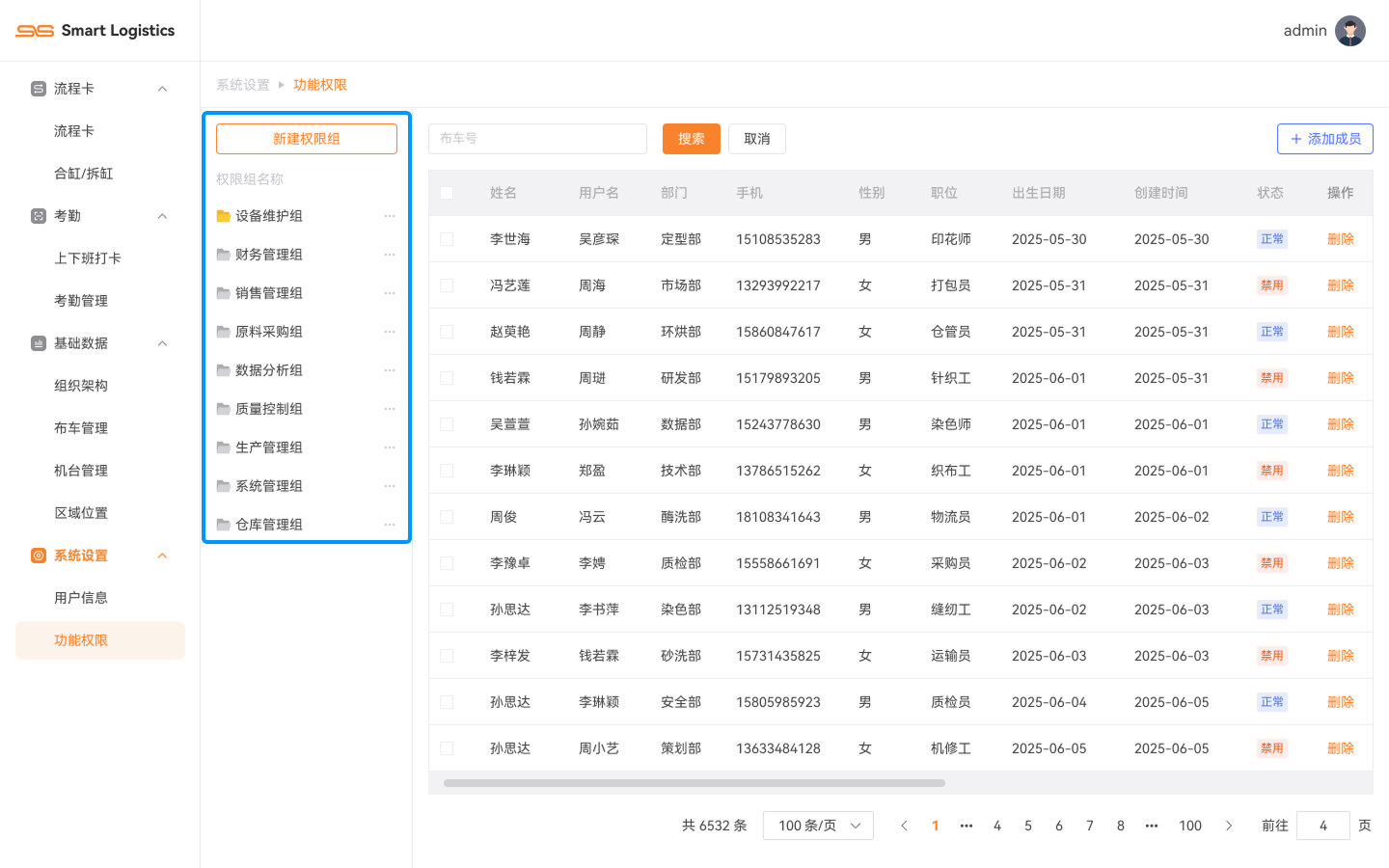The image size is (1389, 868).
Task: Click the 设备维护组 folder icon
Action: click(223, 216)
